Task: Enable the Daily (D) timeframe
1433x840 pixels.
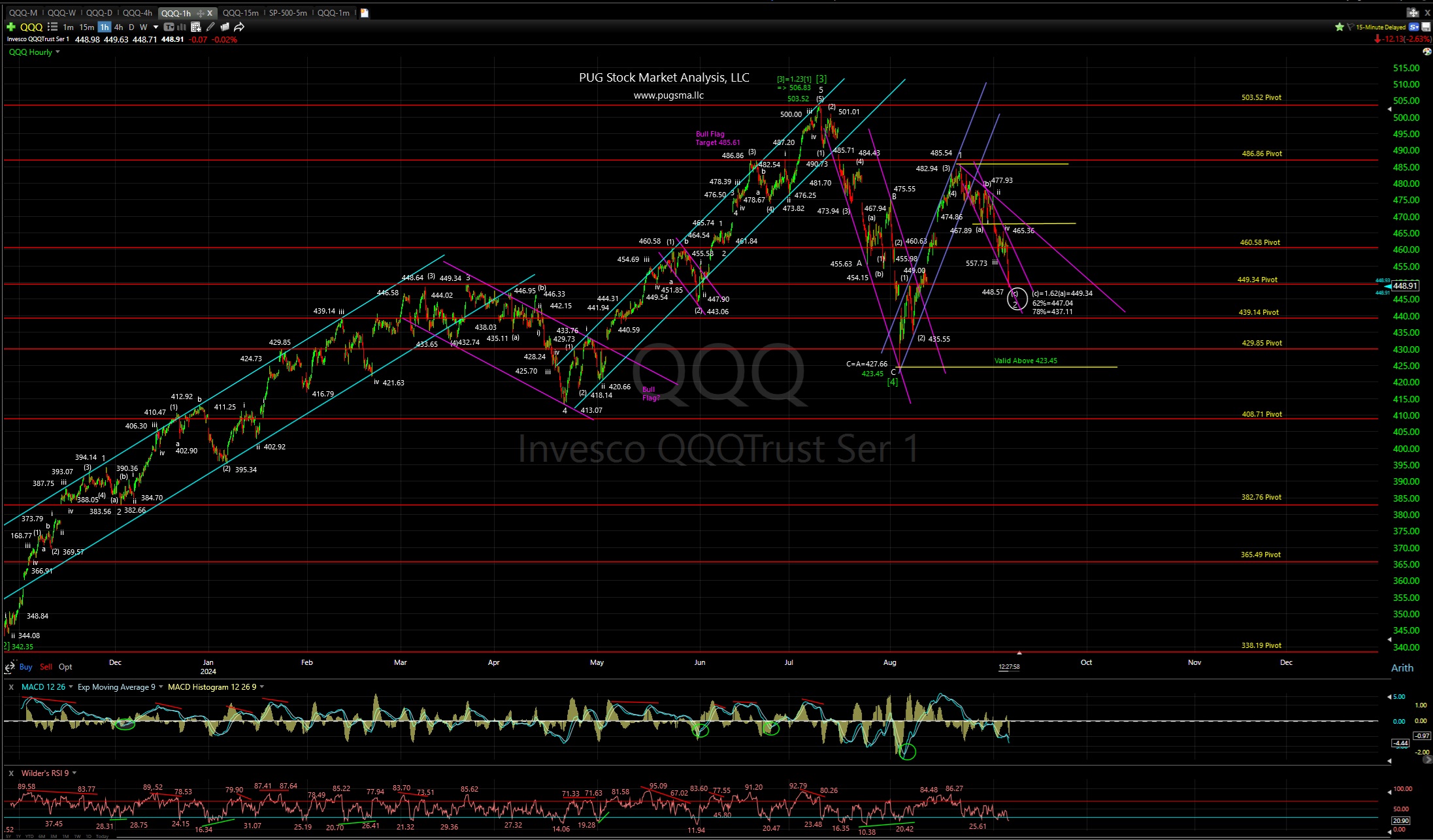Action: pos(131,27)
